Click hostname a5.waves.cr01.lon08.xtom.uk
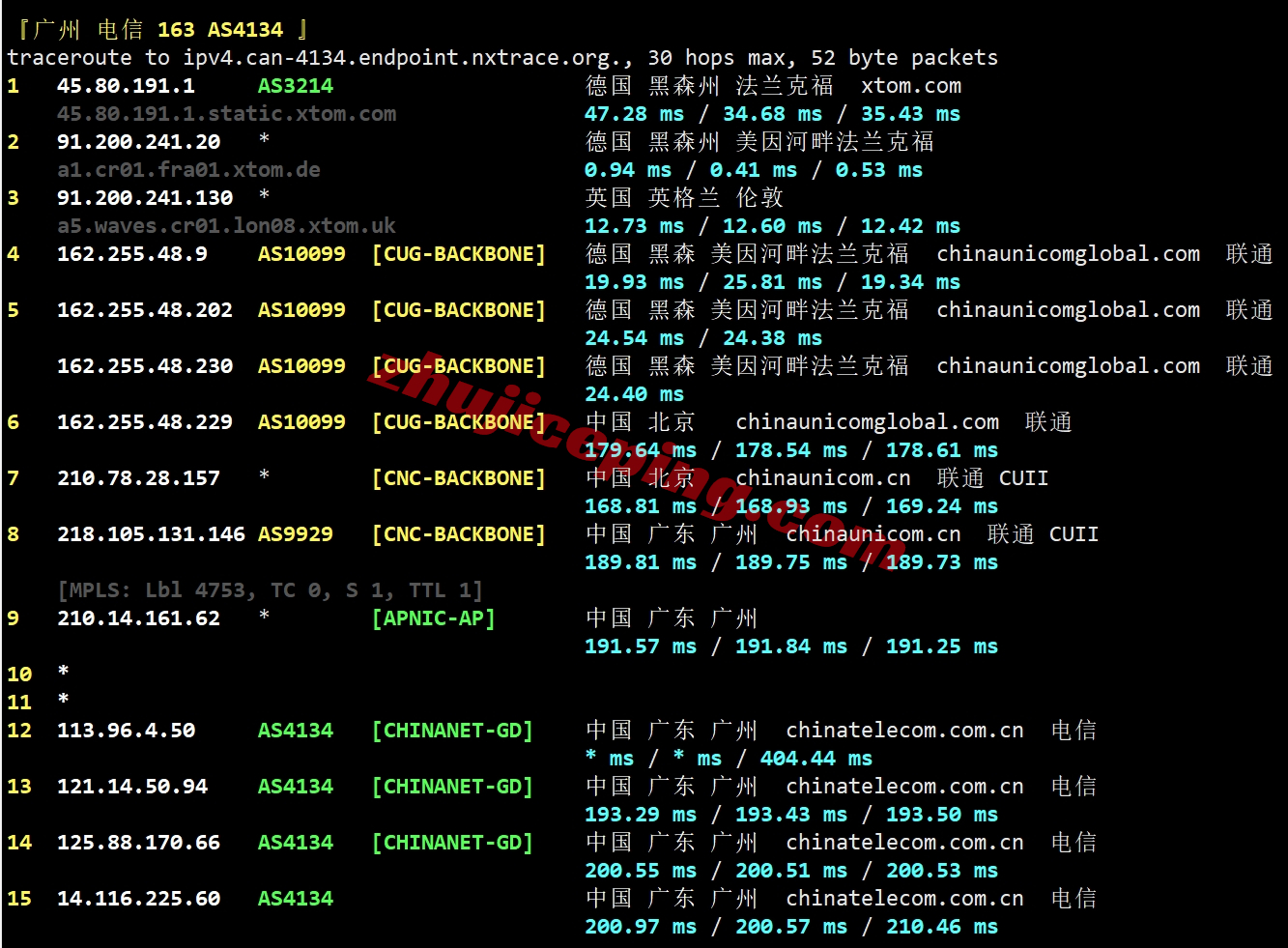The height and width of the screenshot is (948, 1288). [226, 226]
